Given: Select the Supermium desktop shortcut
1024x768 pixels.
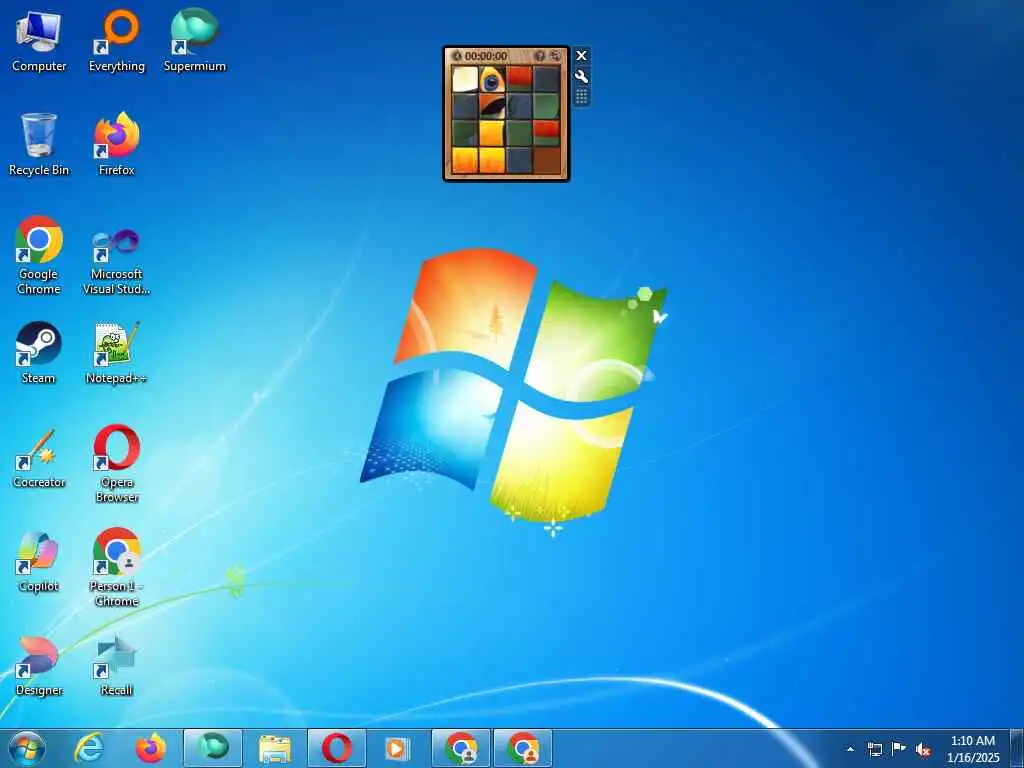Looking at the screenshot, I should 195,41.
